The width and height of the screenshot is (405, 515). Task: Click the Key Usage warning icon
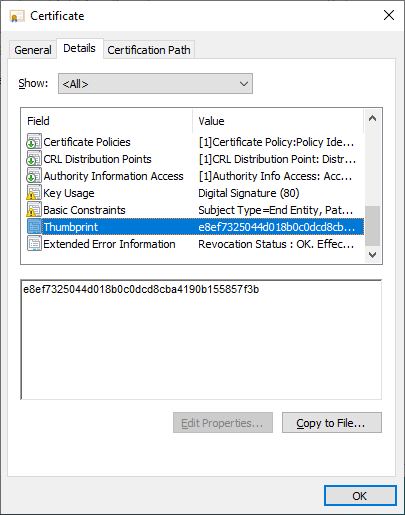pyautogui.click(x=34, y=193)
